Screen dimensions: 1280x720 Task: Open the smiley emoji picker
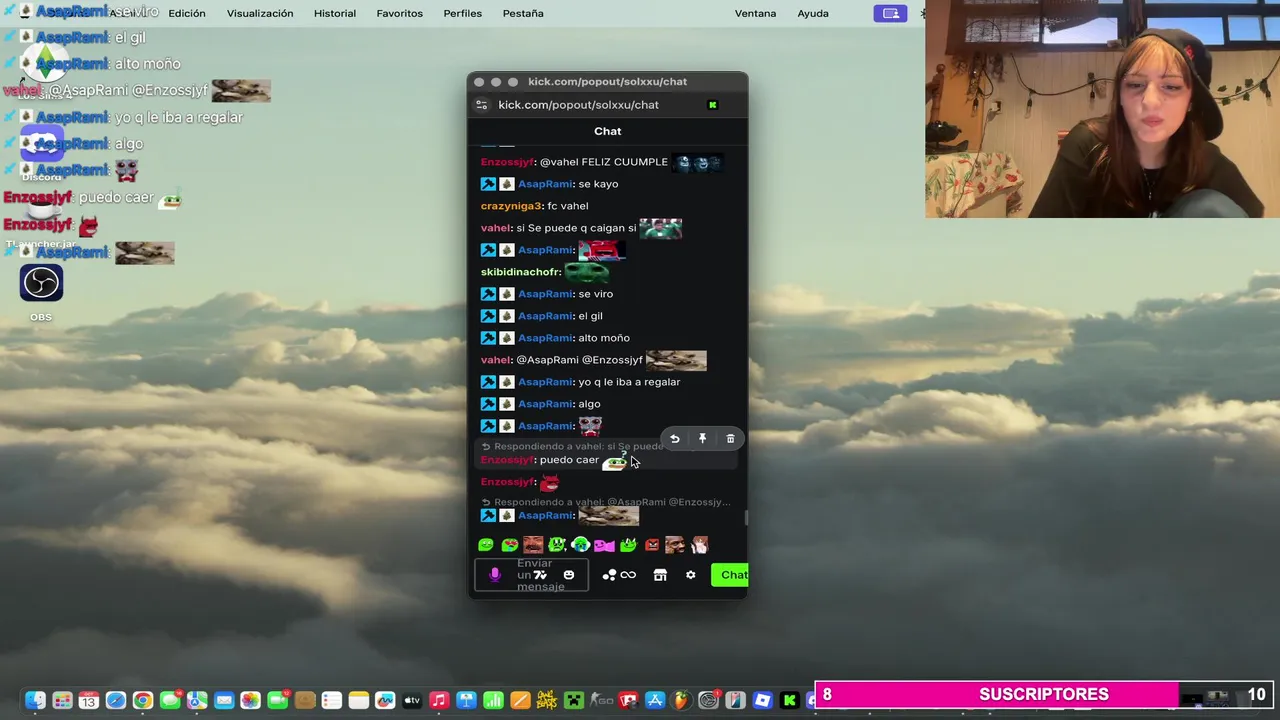[569, 575]
